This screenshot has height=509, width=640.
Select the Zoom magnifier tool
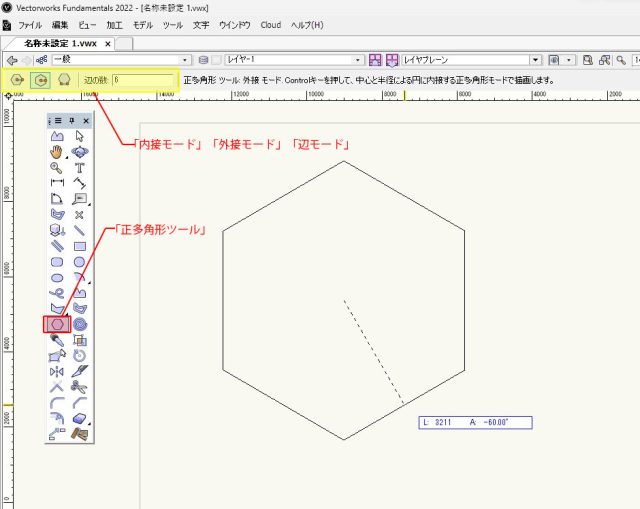click(x=57, y=168)
